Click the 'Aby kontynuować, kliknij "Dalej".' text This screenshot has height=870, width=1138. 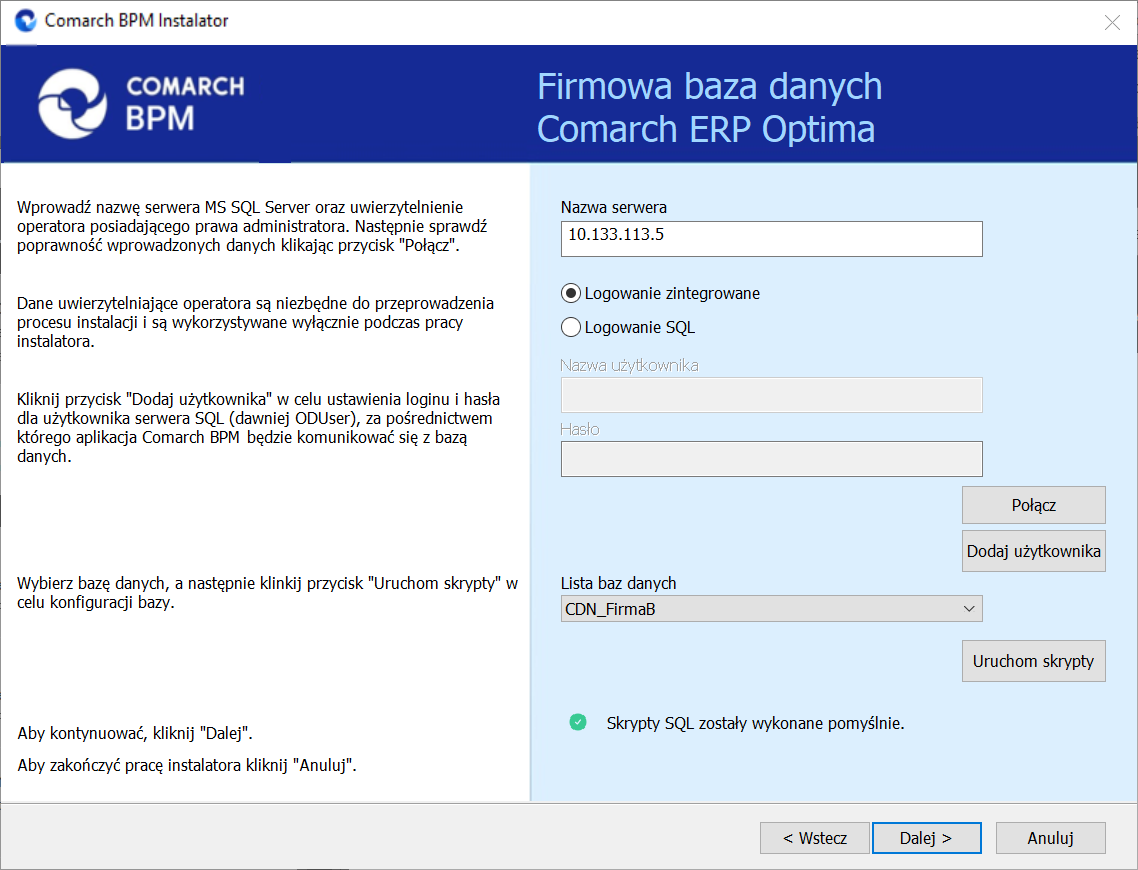pyautogui.click(x=135, y=733)
